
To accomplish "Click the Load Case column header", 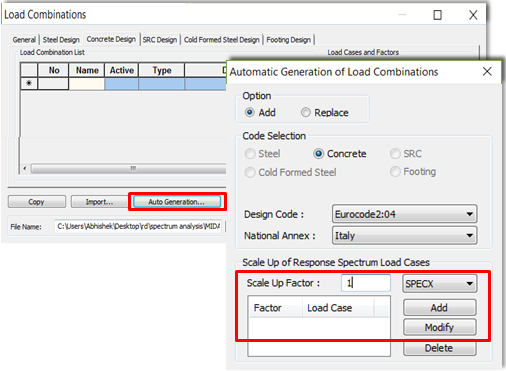I will [x=338, y=308].
